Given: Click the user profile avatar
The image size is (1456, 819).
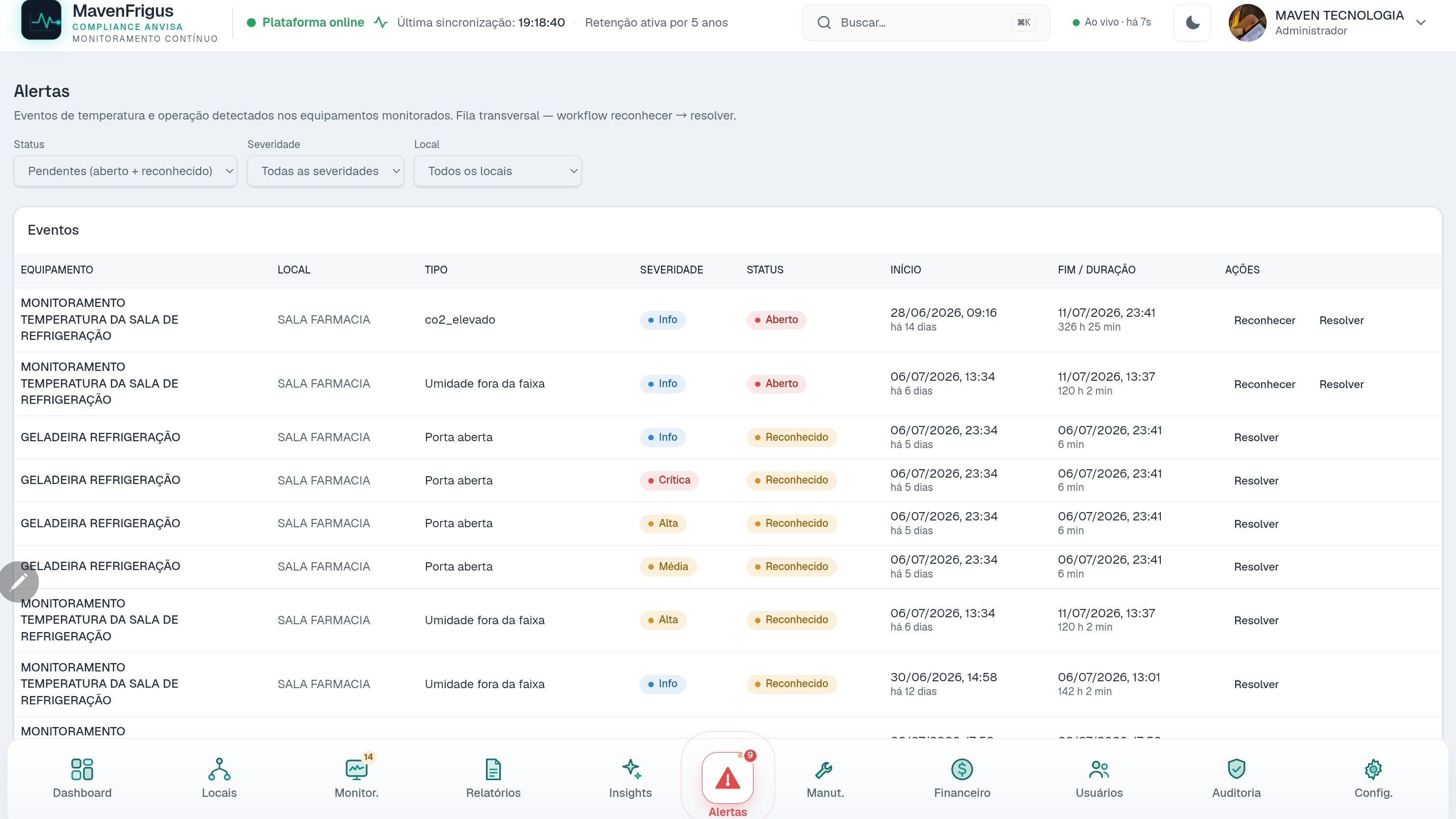Looking at the screenshot, I should click(1247, 23).
